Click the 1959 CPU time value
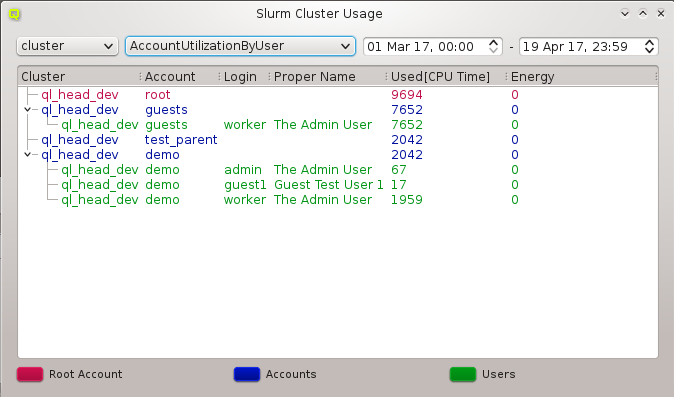This screenshot has width=674, height=397. click(407, 200)
